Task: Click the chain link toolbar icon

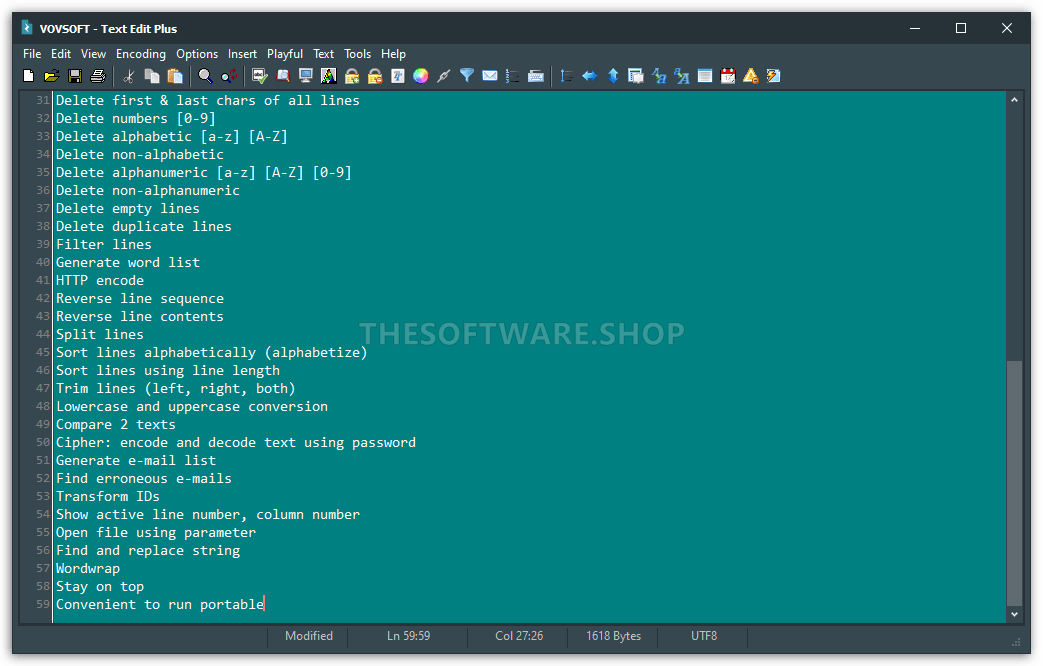Action: pyautogui.click(x=444, y=76)
